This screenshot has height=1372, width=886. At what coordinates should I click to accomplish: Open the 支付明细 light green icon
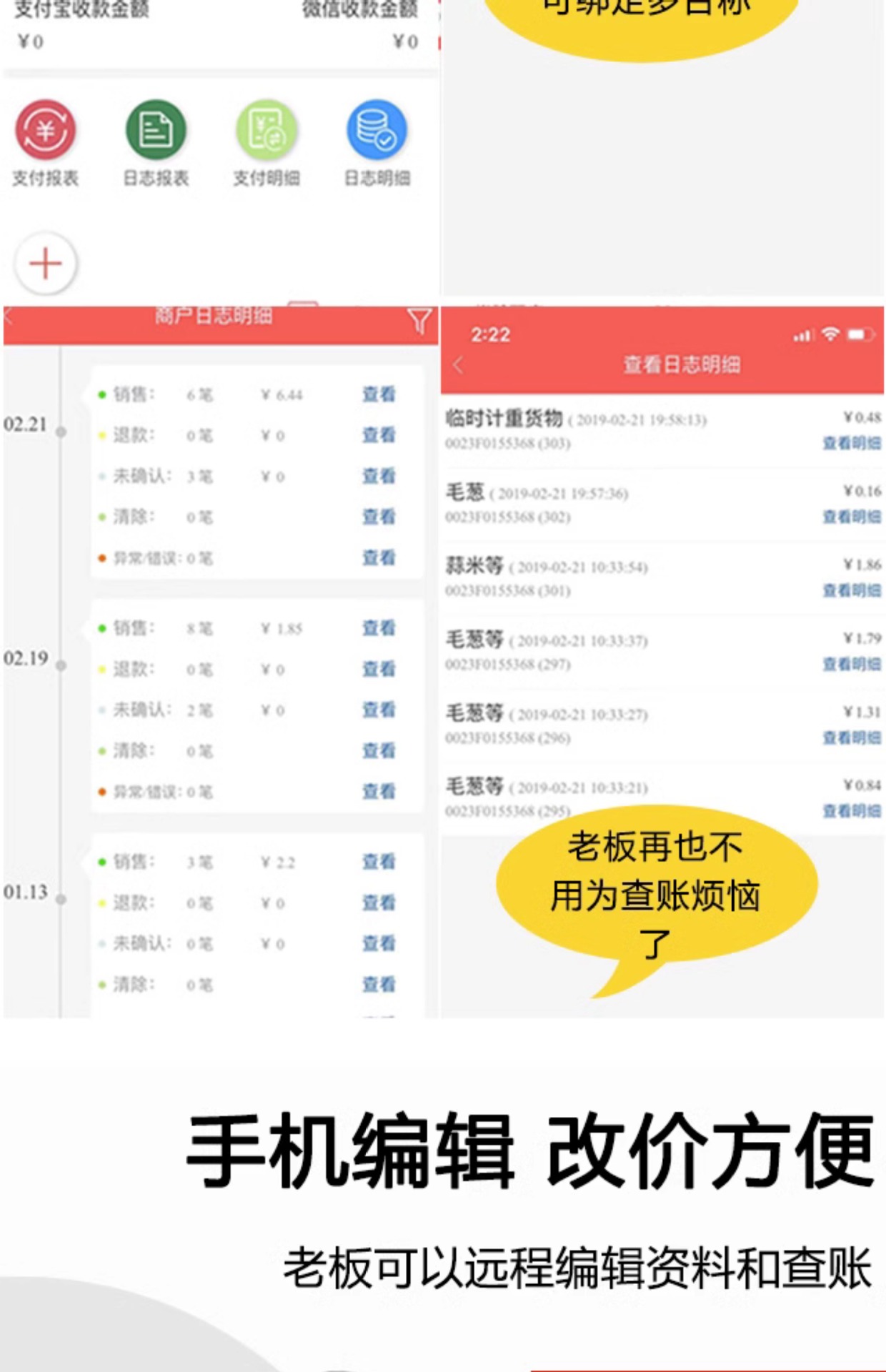pos(267,129)
